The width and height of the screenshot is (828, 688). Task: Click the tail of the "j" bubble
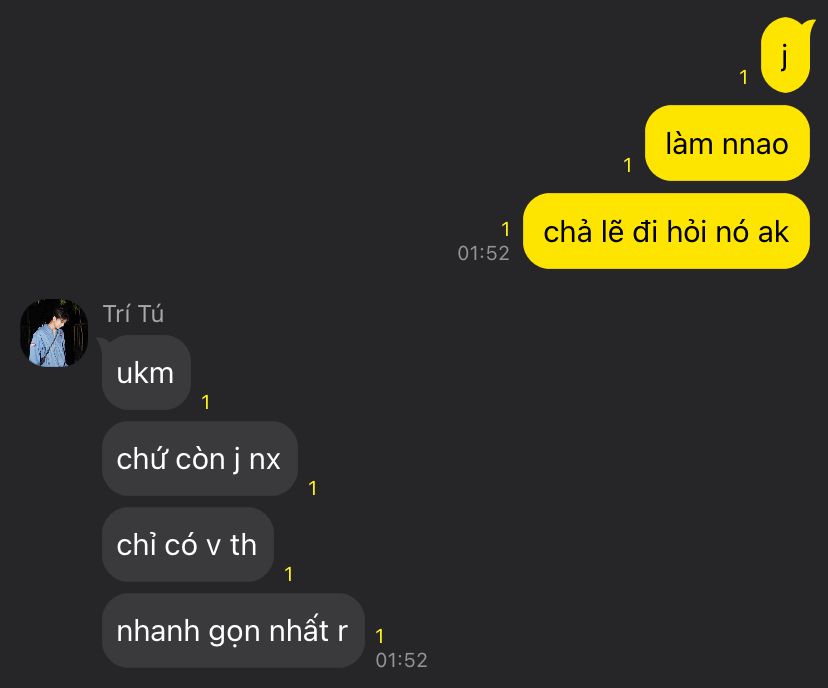[808, 25]
